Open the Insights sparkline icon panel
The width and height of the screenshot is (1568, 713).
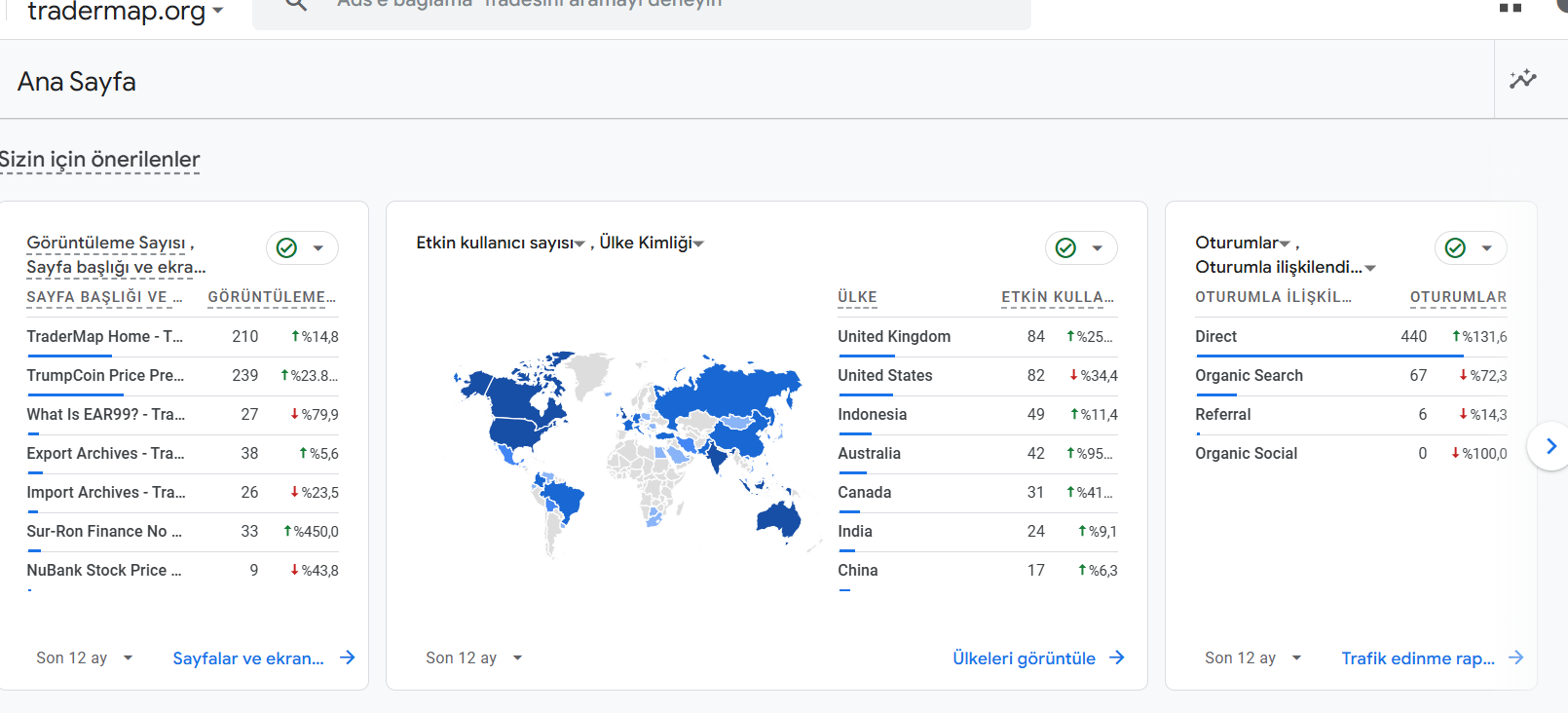(x=1523, y=79)
